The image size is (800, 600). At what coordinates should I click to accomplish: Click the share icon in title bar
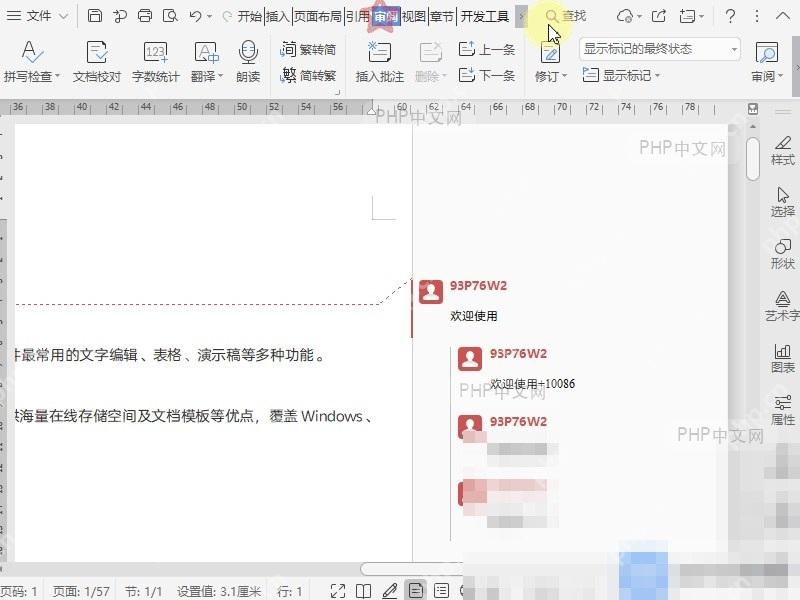point(659,16)
